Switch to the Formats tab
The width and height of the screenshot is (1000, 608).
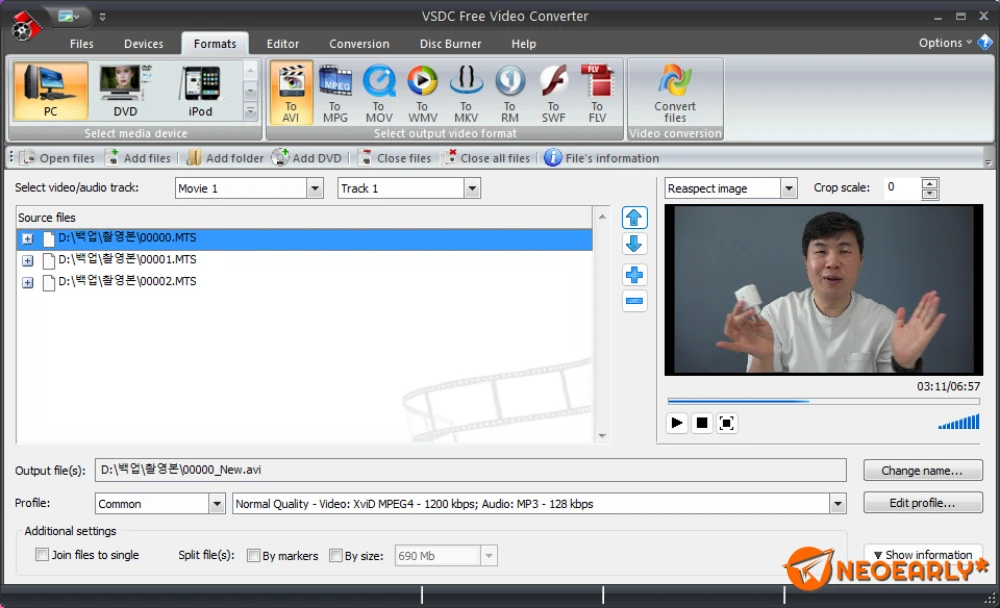pyautogui.click(x=215, y=43)
